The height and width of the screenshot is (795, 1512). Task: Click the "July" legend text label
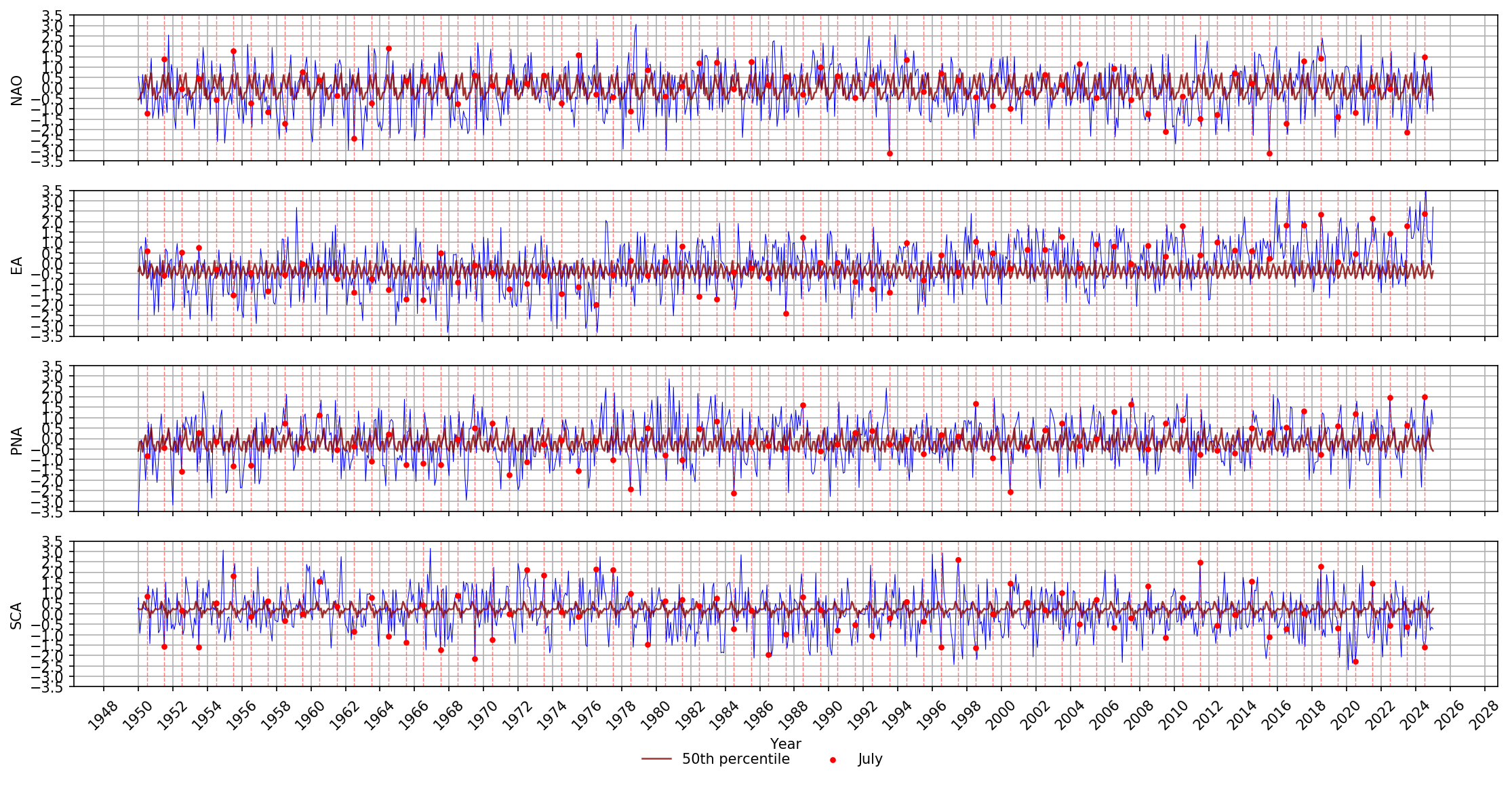pos(870,759)
